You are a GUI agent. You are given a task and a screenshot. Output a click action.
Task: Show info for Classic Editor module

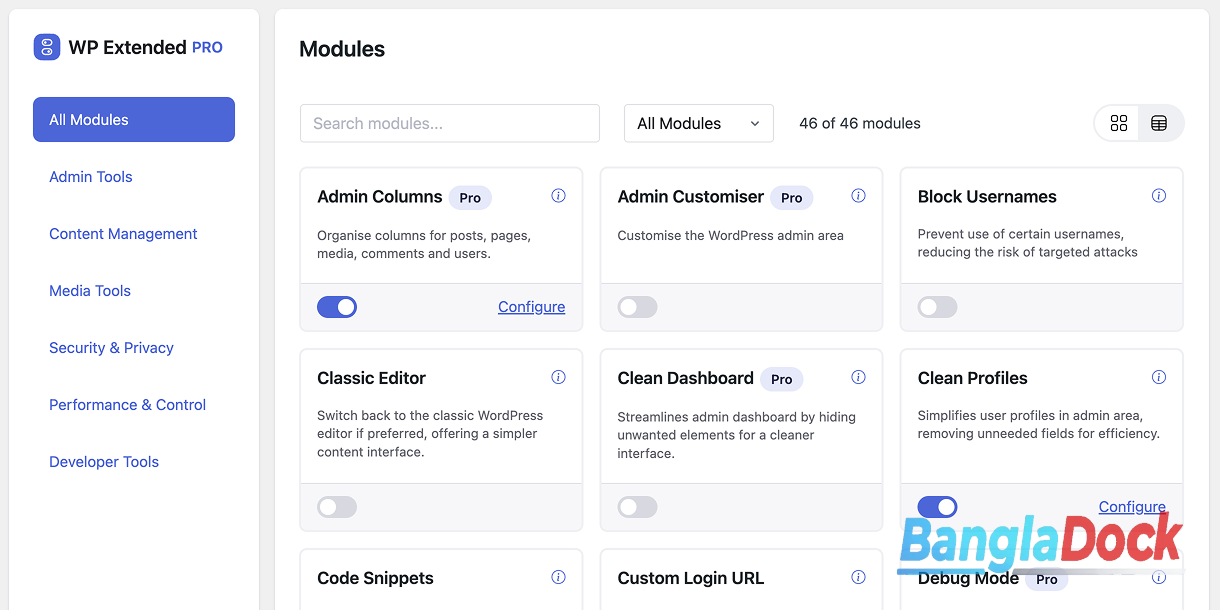pyautogui.click(x=558, y=377)
